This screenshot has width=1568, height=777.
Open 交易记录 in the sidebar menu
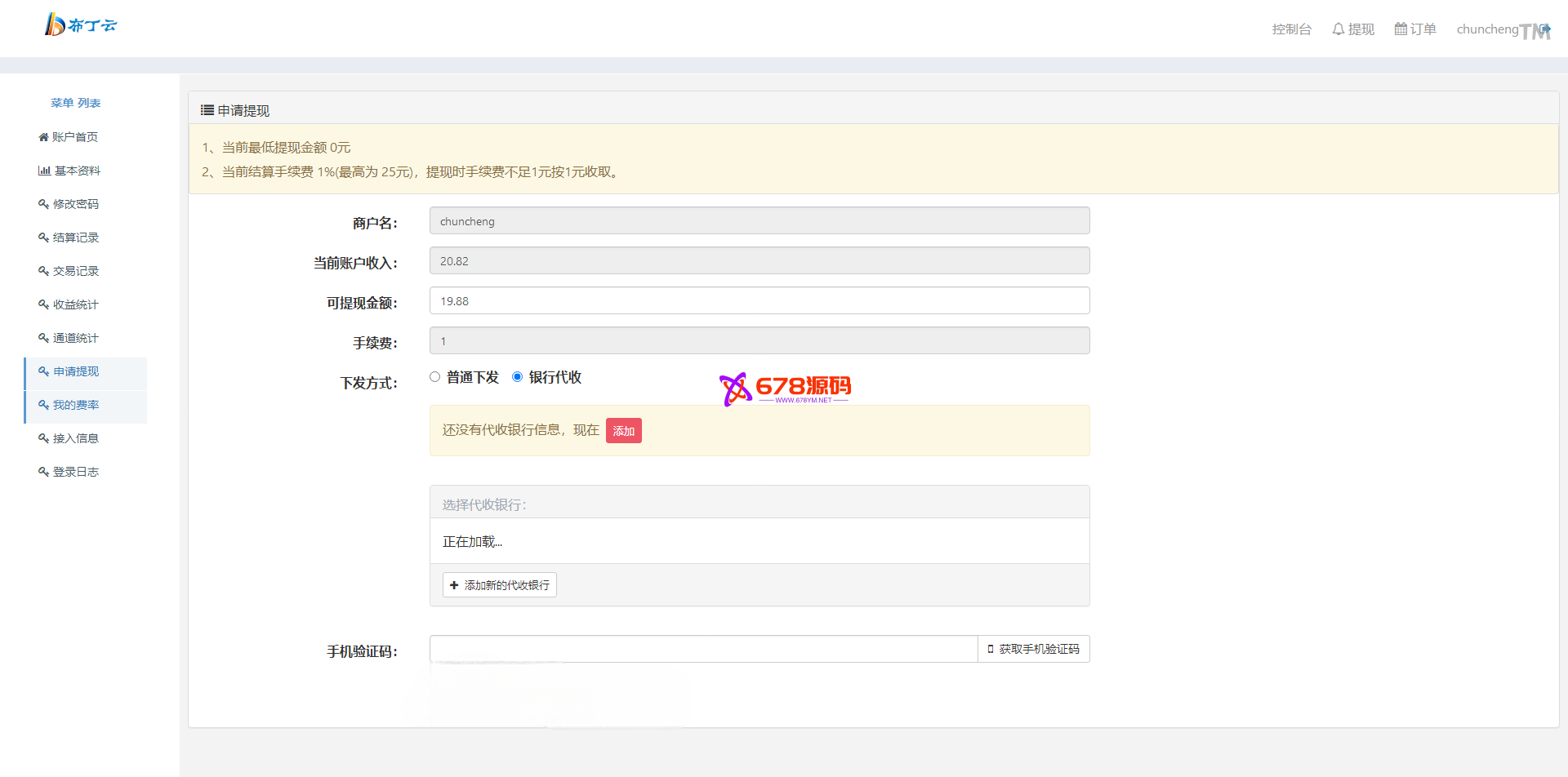(x=75, y=271)
